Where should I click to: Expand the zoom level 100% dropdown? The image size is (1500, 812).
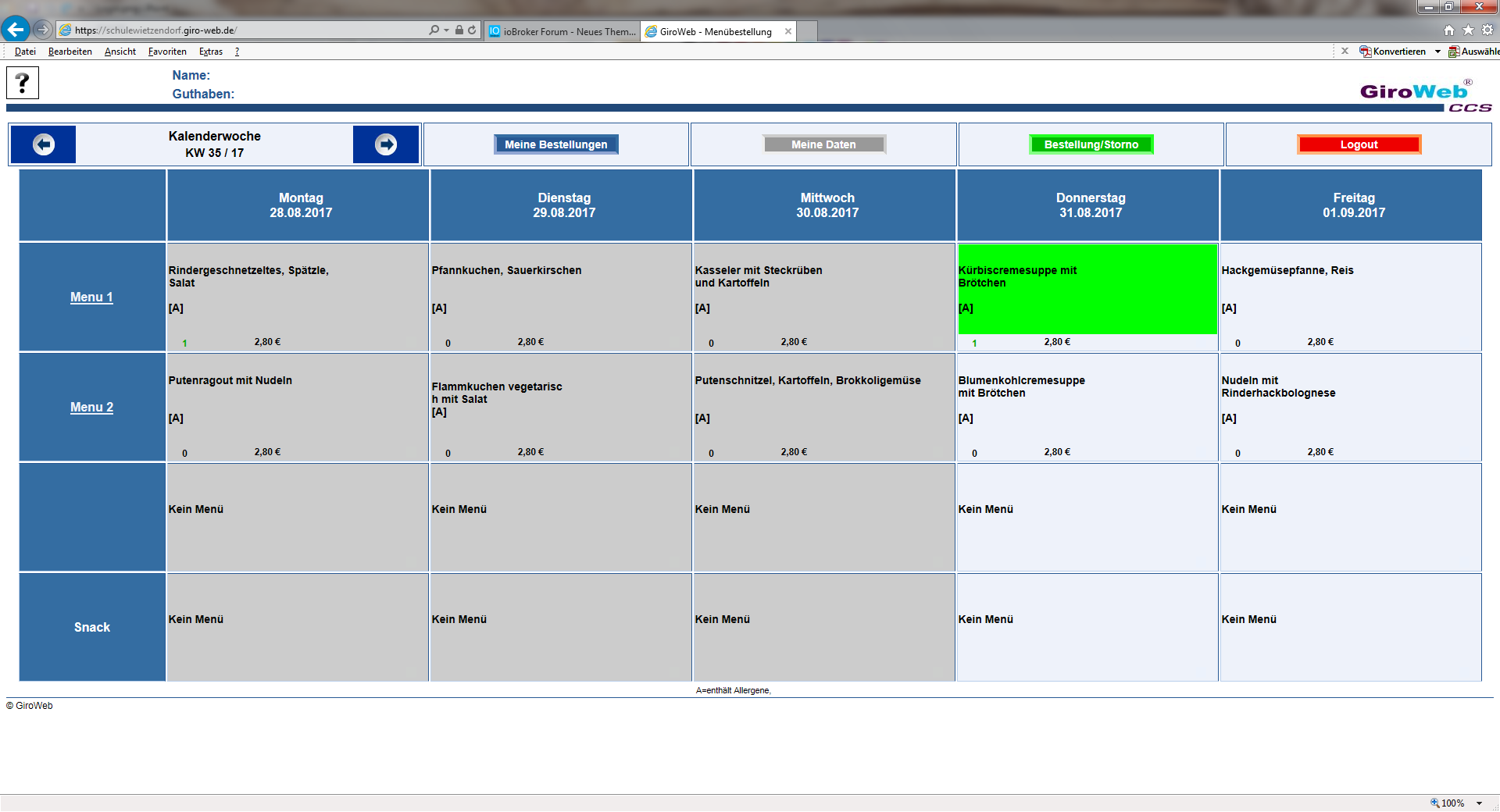[1479, 803]
